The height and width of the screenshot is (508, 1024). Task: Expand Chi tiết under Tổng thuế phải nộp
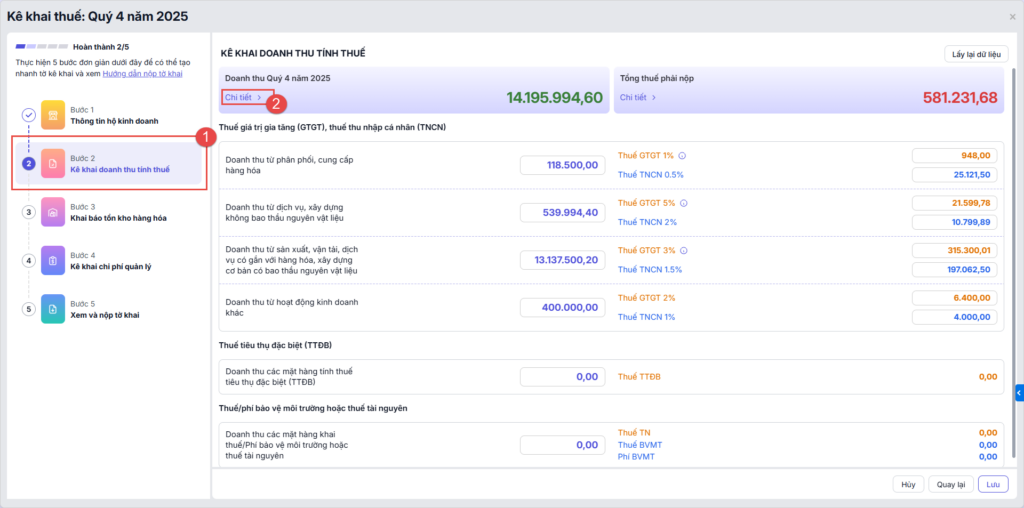[x=638, y=97]
